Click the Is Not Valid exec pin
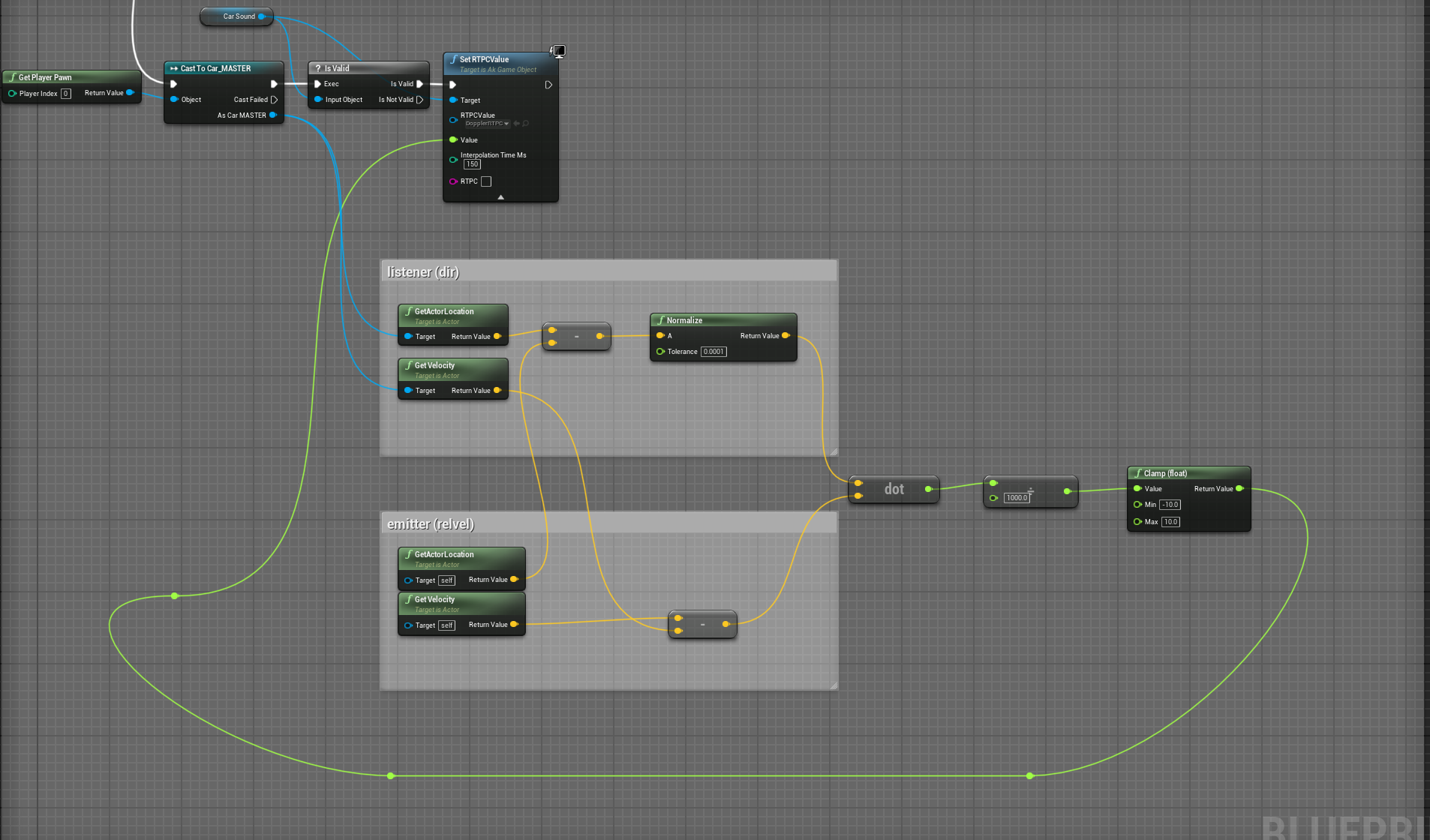 pyautogui.click(x=419, y=100)
